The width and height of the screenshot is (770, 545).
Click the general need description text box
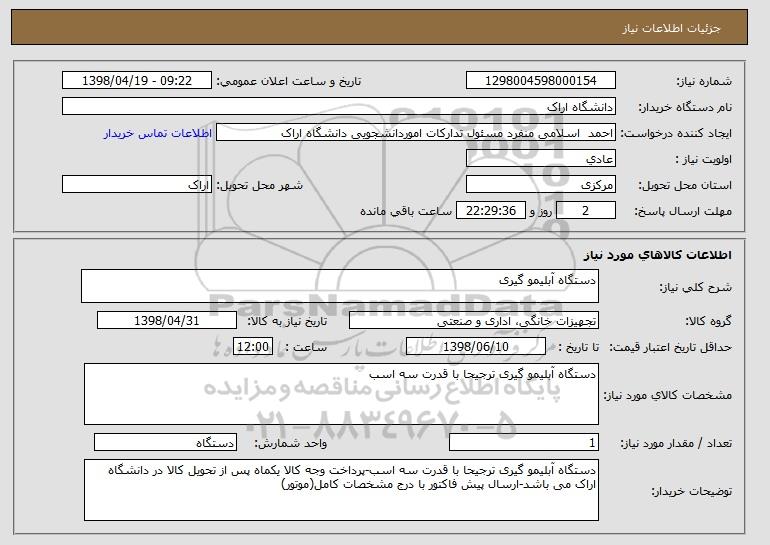pos(340,286)
